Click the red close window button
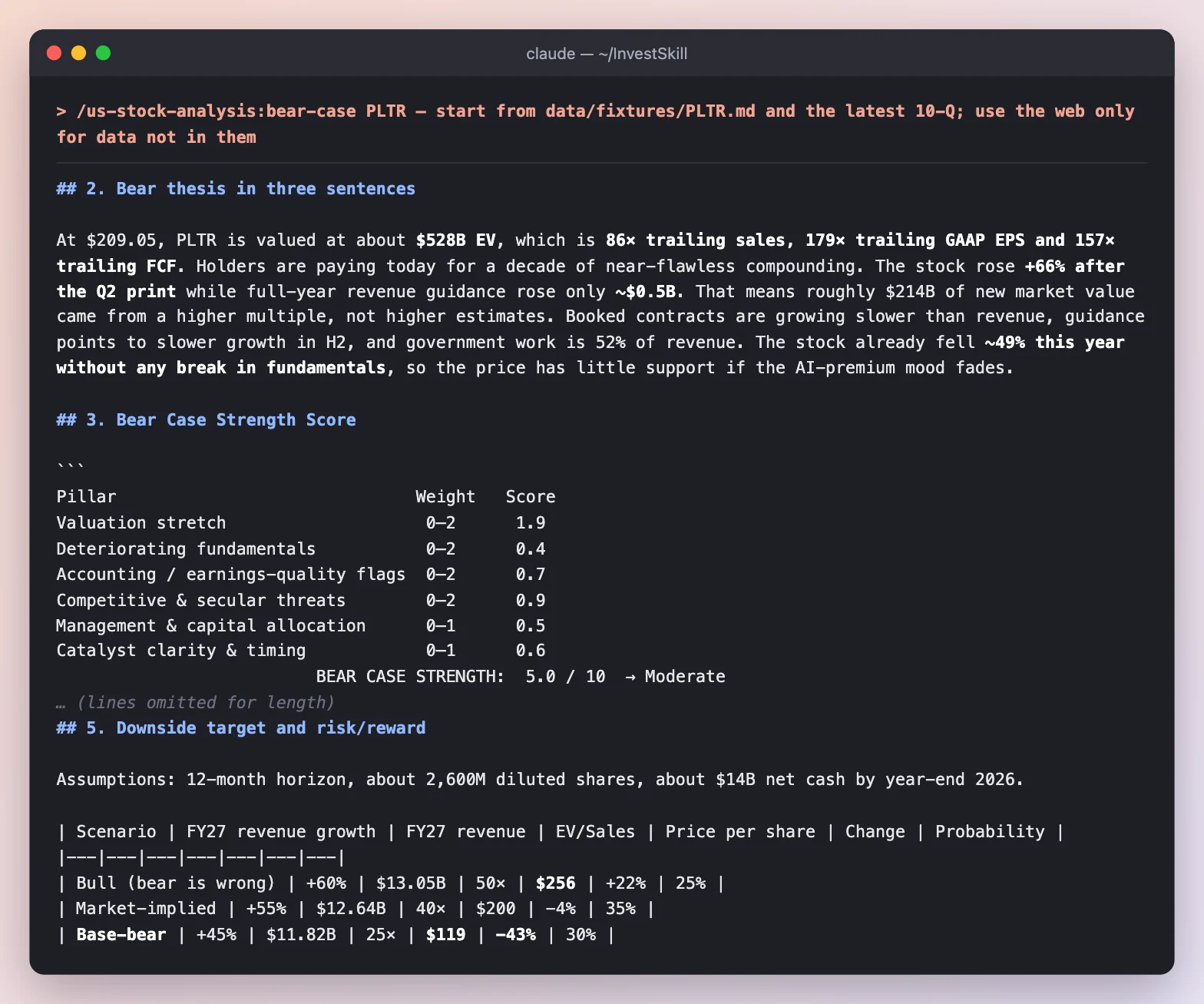 tap(54, 53)
